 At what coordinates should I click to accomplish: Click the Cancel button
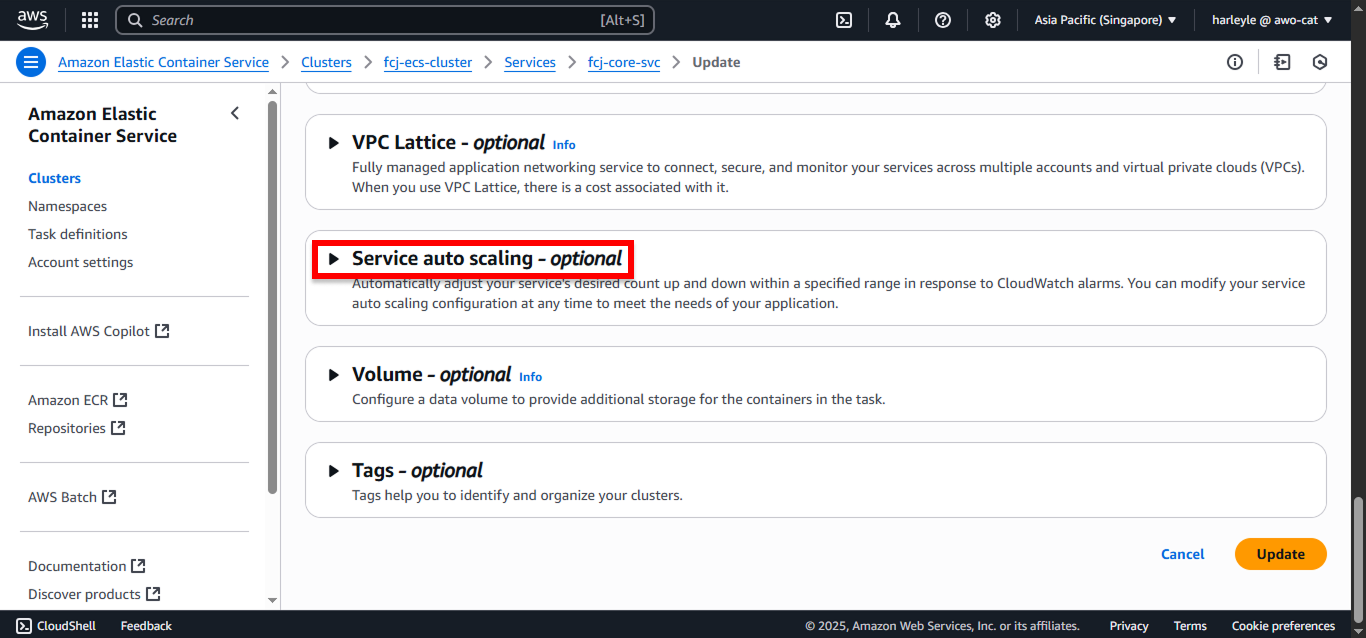(x=1183, y=554)
